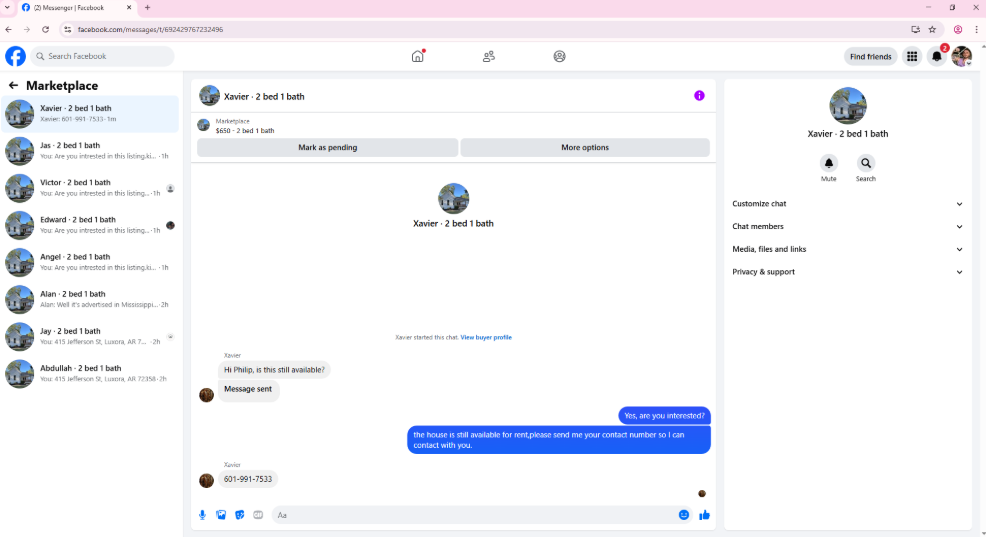Open the Edward conversation in the list
Image resolution: width=986 pixels, height=537 pixels.
tap(90, 225)
